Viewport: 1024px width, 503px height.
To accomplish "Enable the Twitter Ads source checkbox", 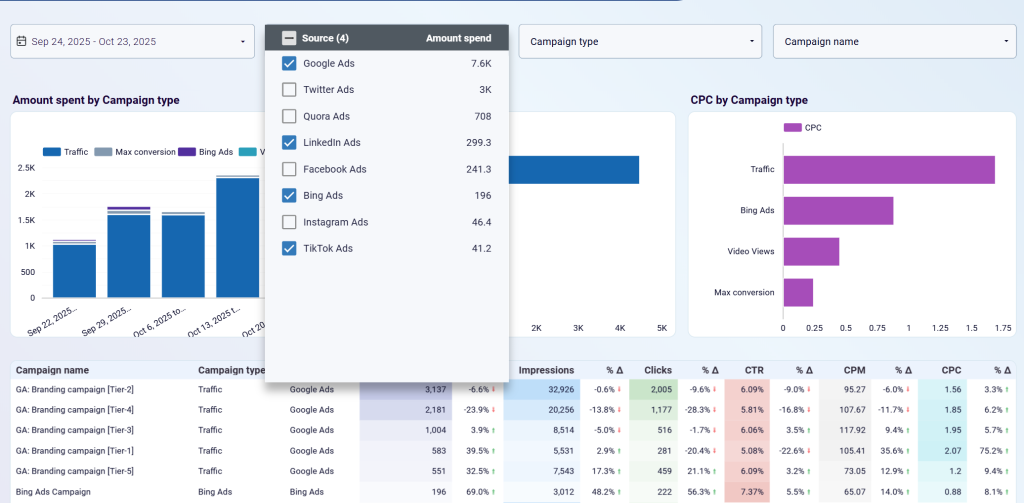I will coord(289,90).
